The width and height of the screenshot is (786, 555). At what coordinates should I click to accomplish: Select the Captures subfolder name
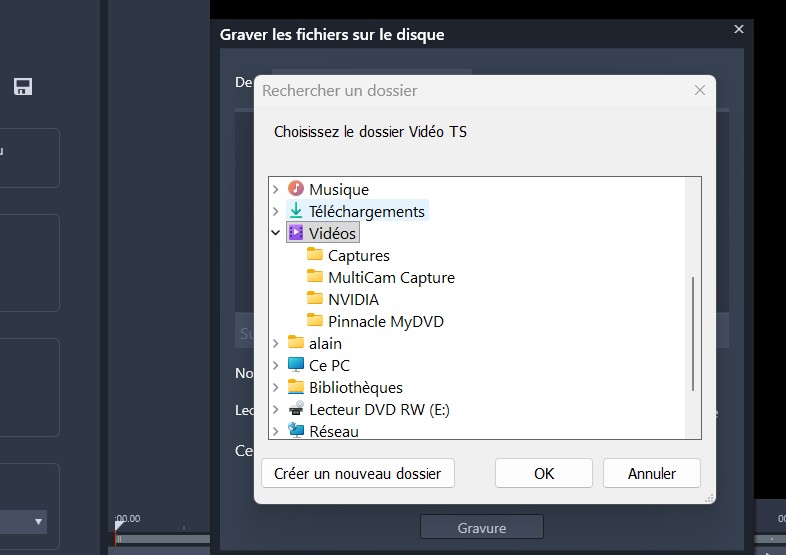pos(359,256)
